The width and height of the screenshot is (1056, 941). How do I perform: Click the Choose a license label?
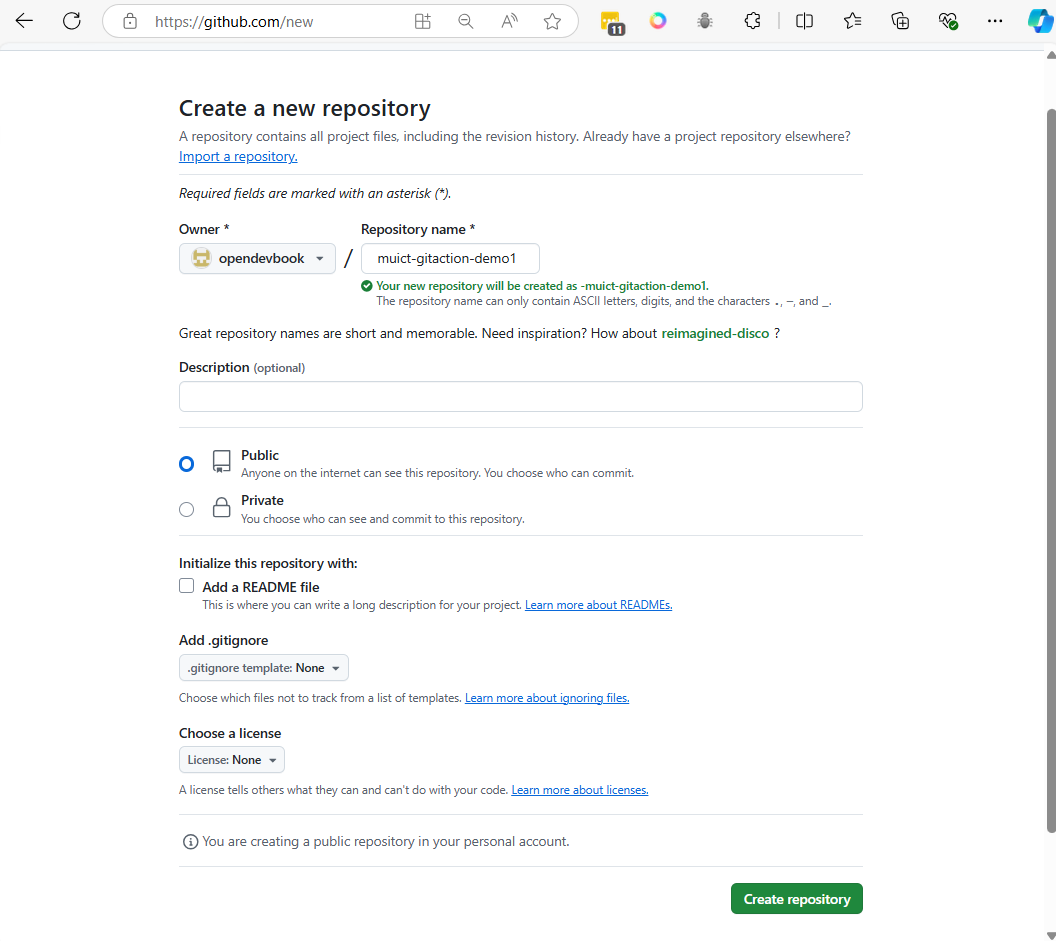[230, 733]
